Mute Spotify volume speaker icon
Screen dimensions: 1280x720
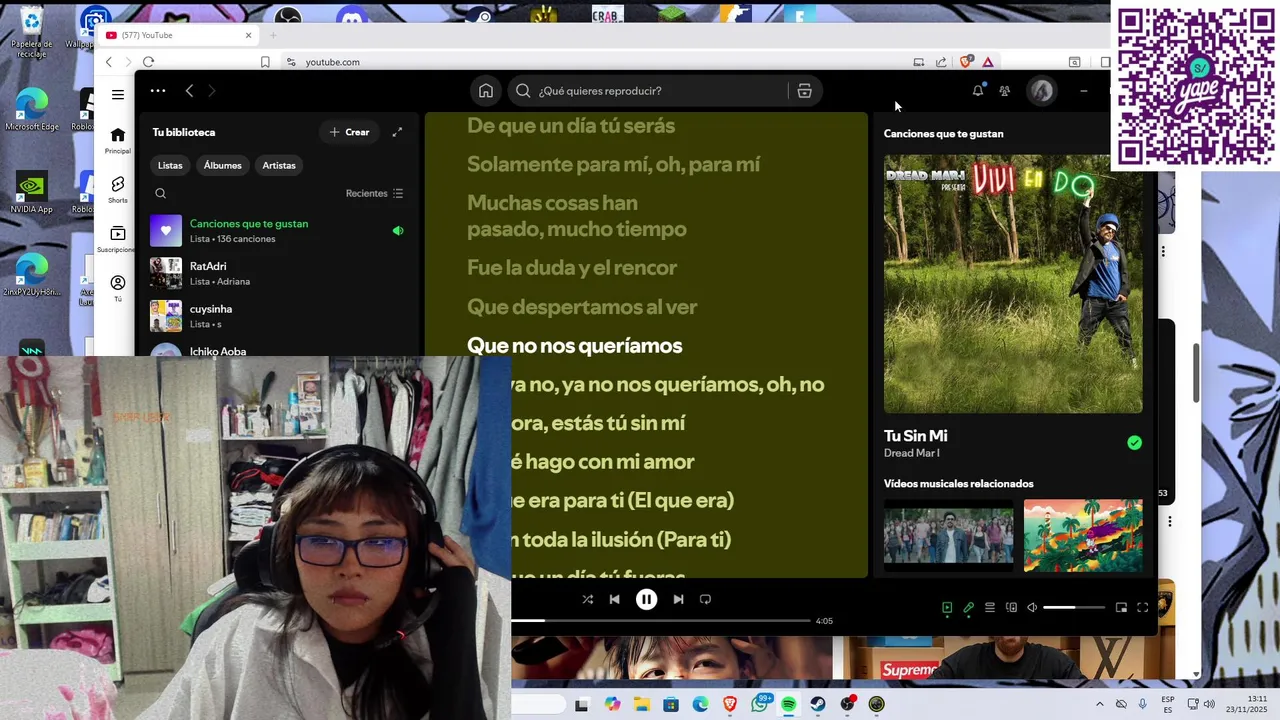[1032, 607]
